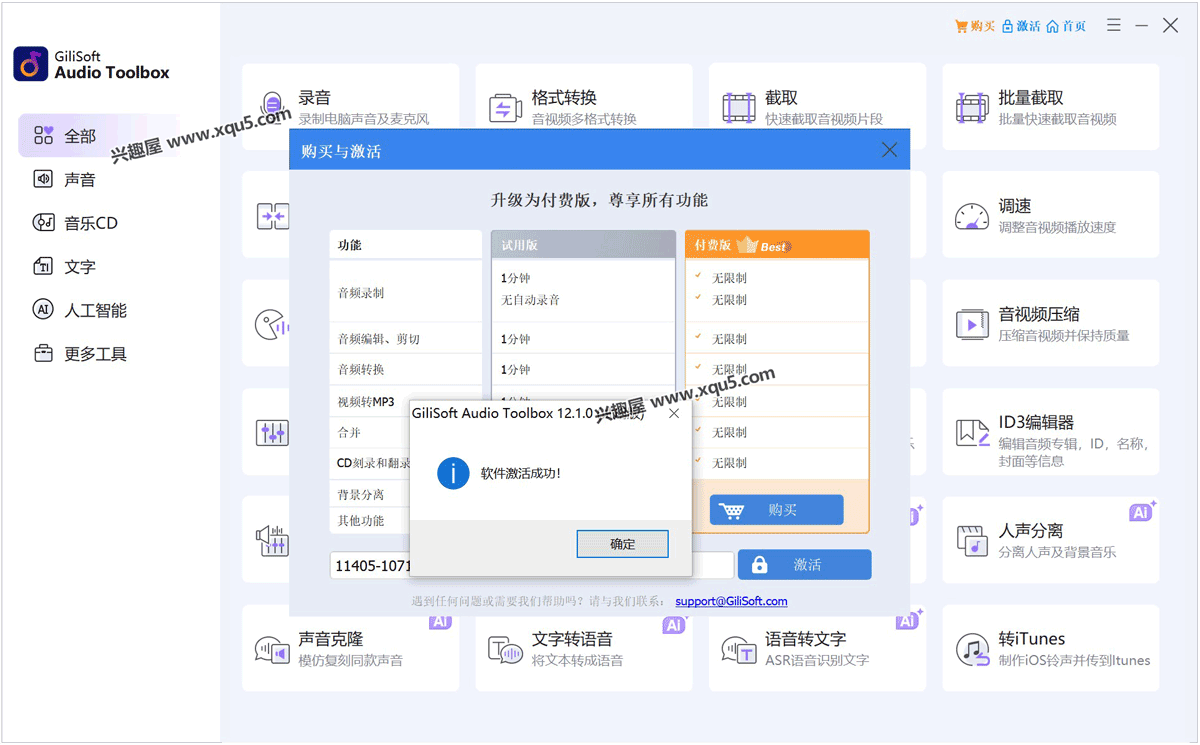
Task: Open the 格式转换 format conversion card
Action: (x=584, y=107)
